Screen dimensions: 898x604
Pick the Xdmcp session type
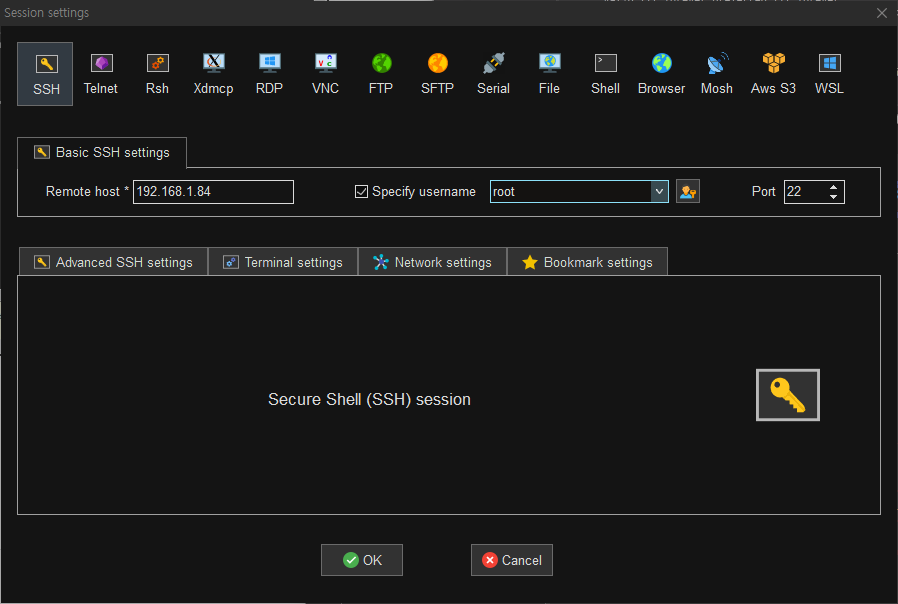pos(213,74)
